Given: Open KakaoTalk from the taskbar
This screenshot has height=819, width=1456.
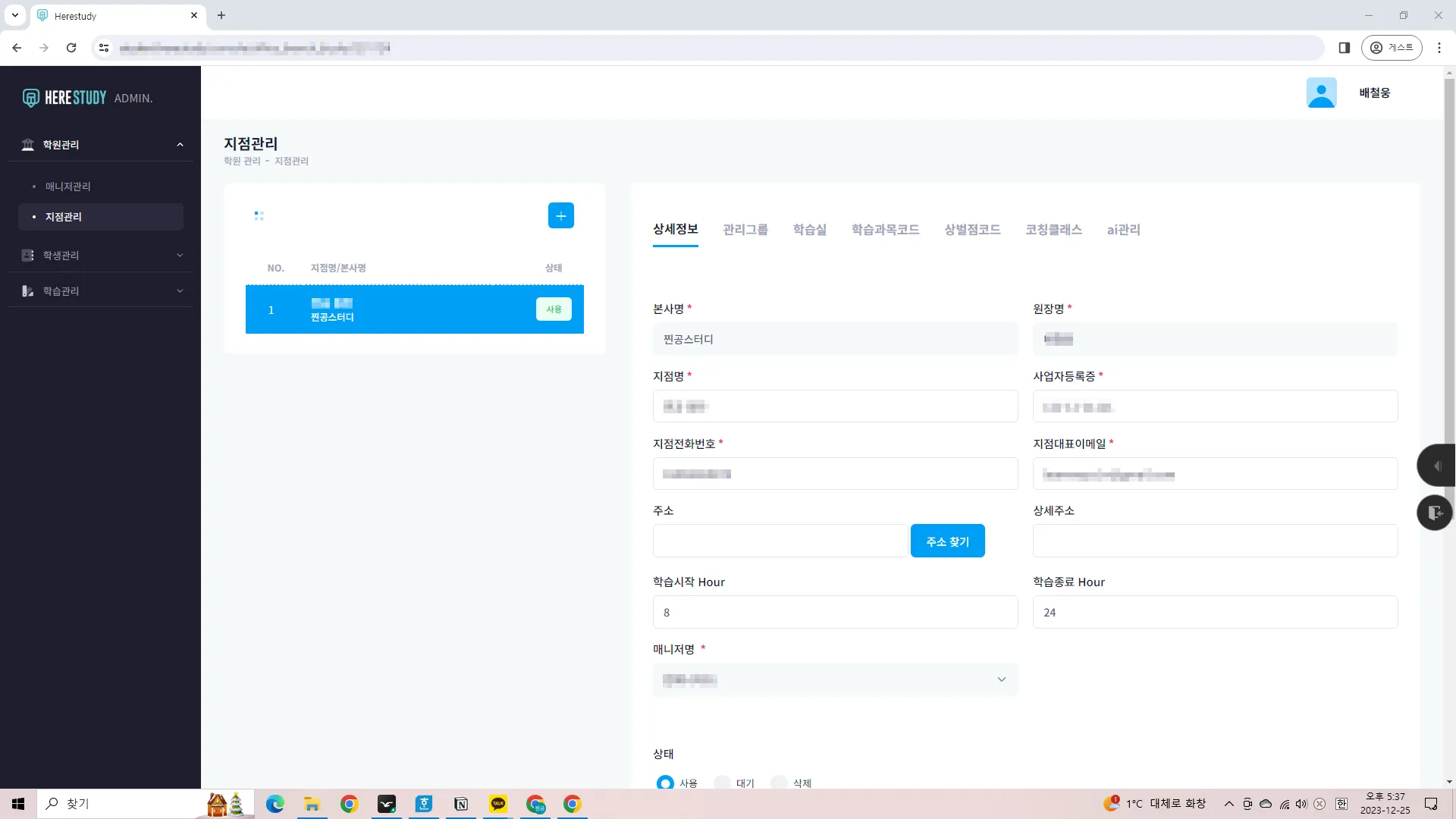Looking at the screenshot, I should [498, 804].
